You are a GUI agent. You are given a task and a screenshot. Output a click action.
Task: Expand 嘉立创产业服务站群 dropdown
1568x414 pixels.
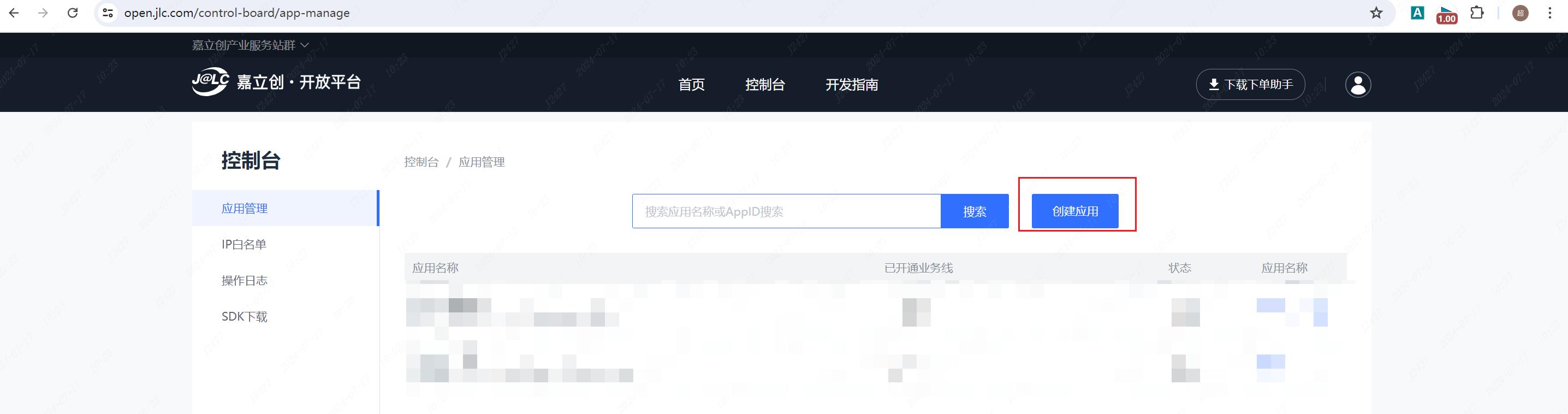tap(250, 45)
